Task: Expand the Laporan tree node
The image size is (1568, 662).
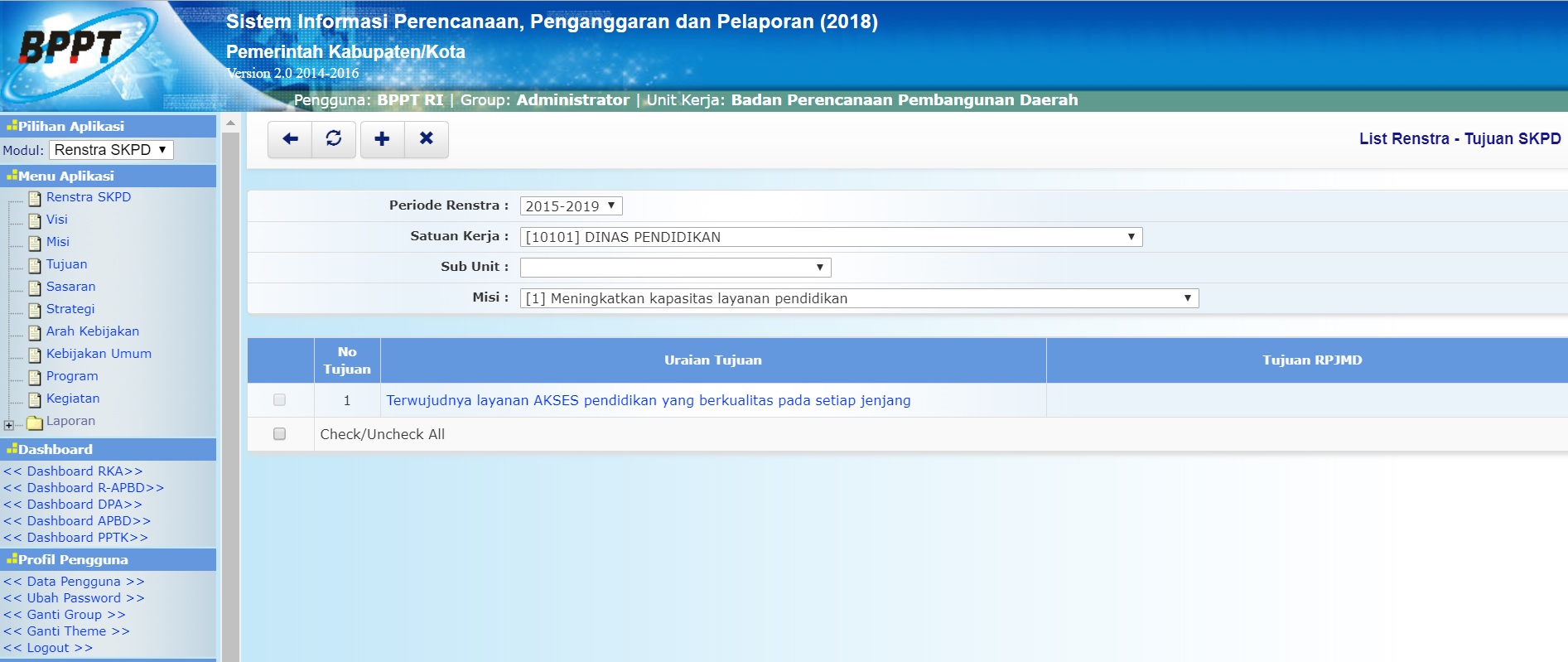Action: coord(8,425)
